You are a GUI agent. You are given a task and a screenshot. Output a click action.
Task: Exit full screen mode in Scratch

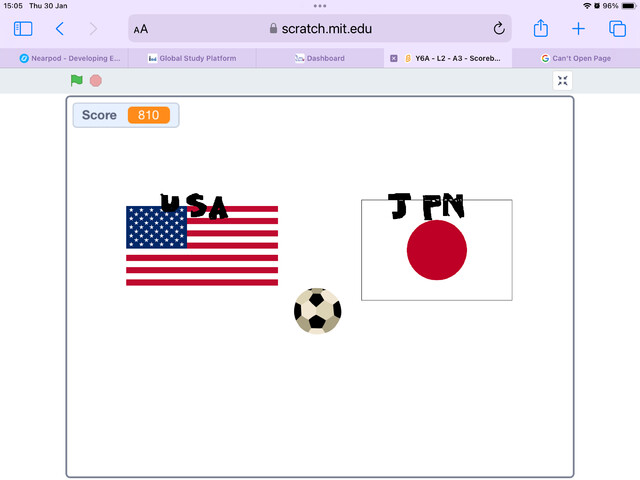pos(562,81)
